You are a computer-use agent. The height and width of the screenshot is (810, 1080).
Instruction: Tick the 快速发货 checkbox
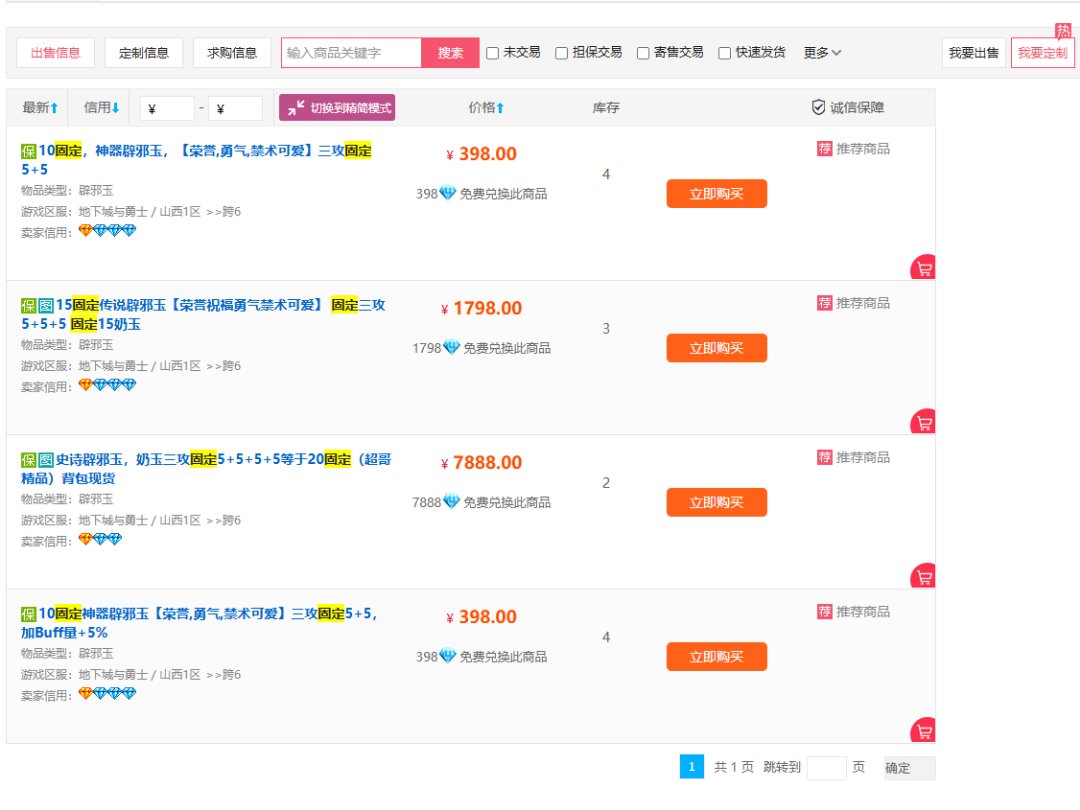[x=724, y=53]
